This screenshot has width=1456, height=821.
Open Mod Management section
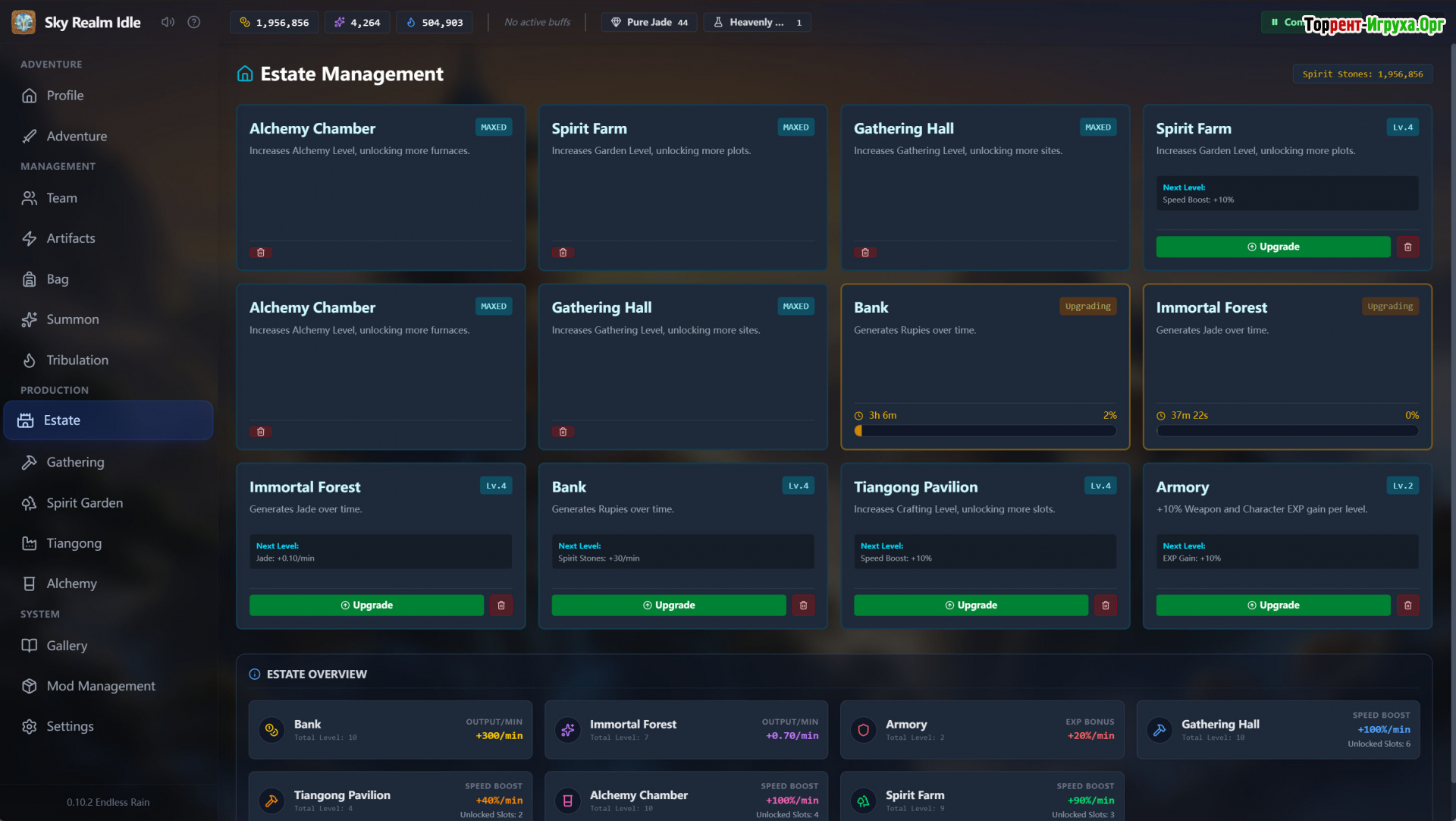pos(101,686)
